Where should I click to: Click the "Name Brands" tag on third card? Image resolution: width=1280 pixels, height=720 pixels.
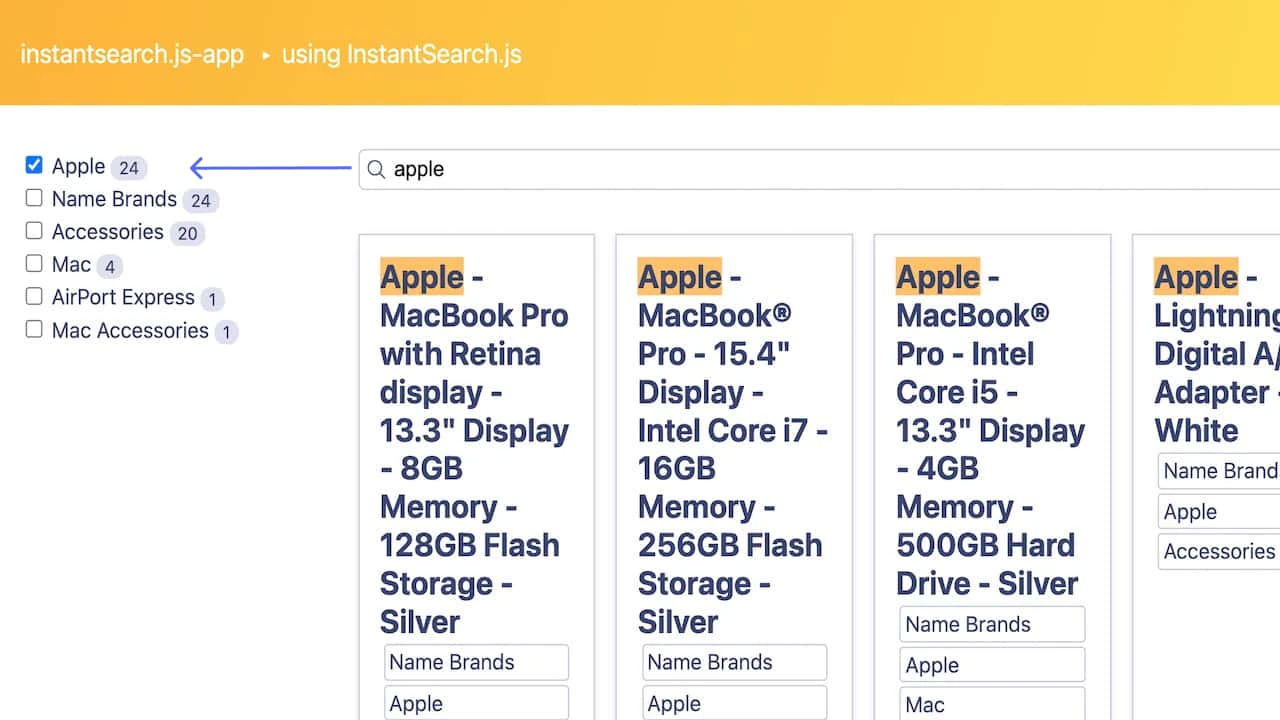[992, 624]
